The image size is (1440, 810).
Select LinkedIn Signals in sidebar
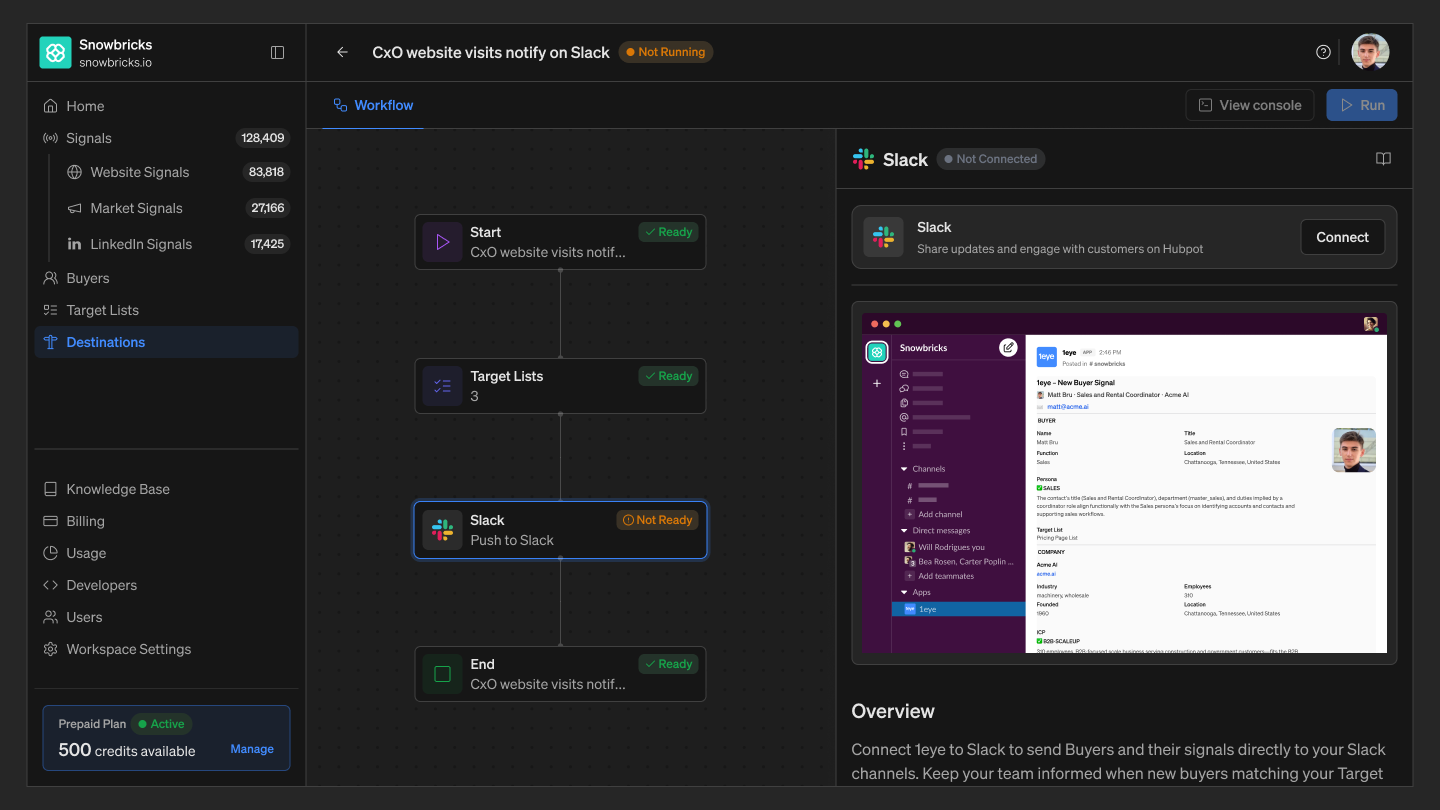pyautogui.click(x=178, y=244)
